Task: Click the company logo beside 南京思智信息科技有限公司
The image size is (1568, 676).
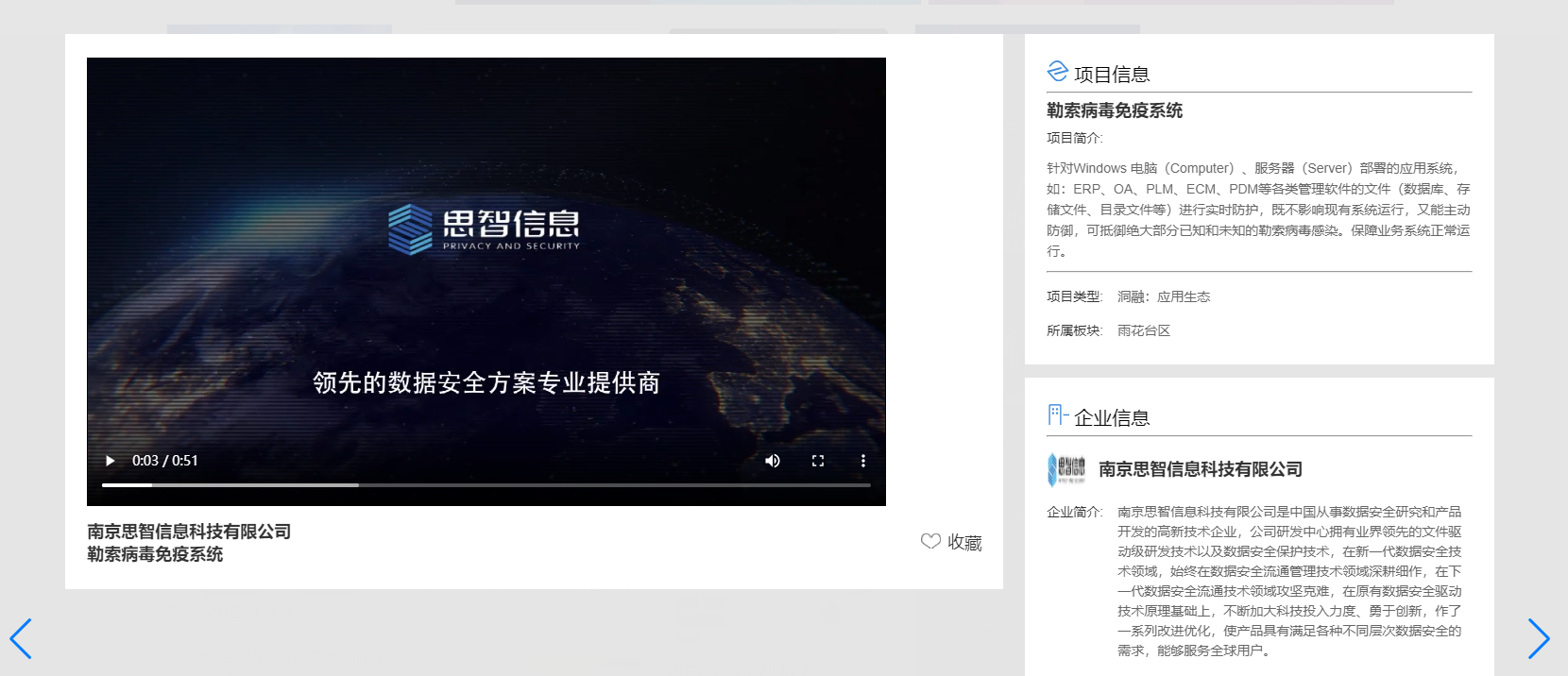Action: [x=1066, y=469]
